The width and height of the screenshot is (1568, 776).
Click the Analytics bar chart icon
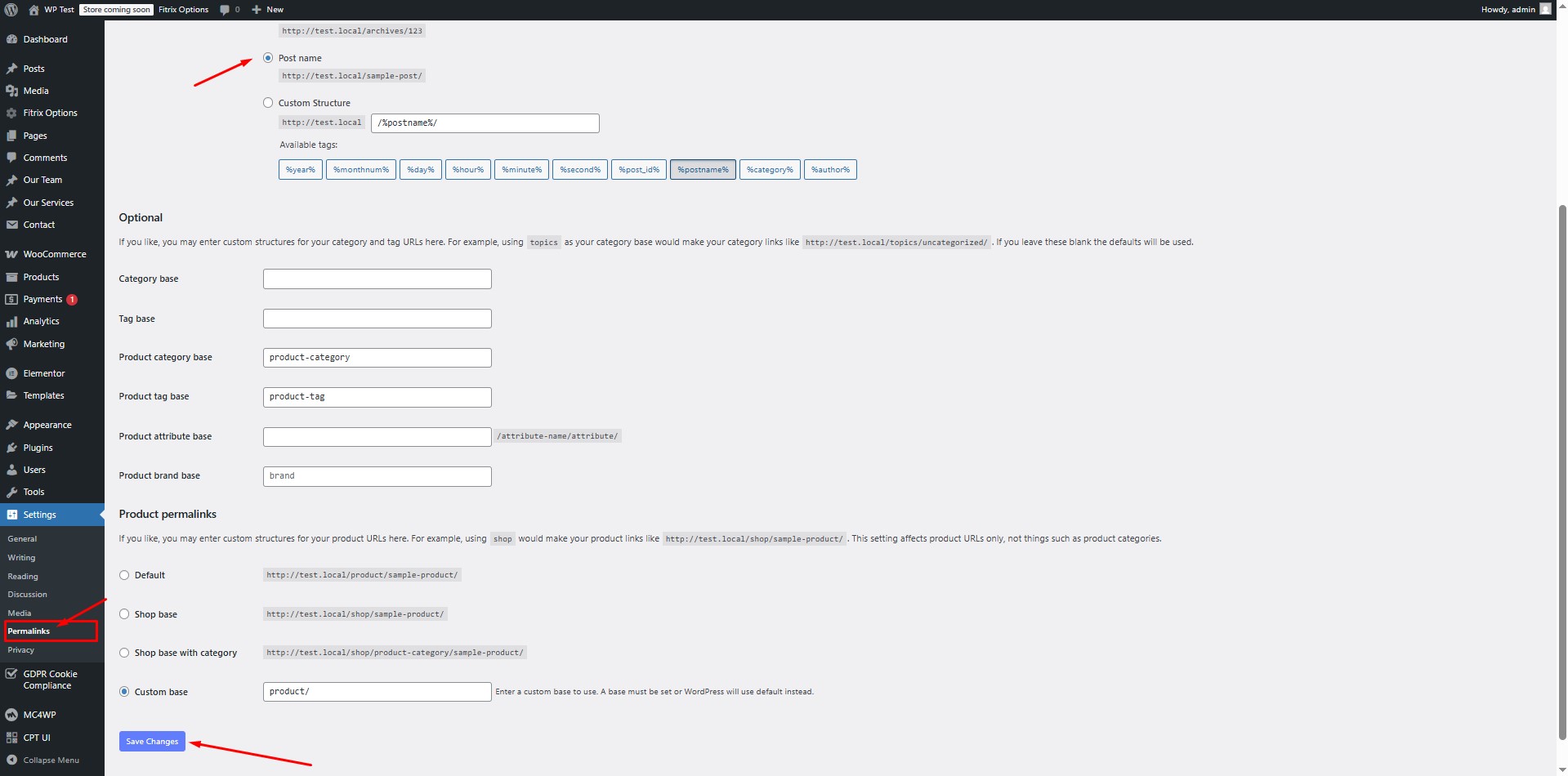point(11,322)
